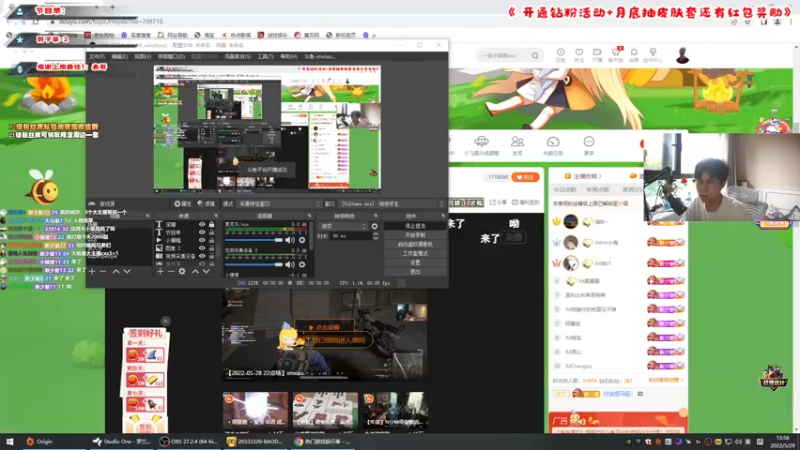Toggle visibility of the 节目单 text source
Viewport: 800px width, 450px height.
point(202,232)
